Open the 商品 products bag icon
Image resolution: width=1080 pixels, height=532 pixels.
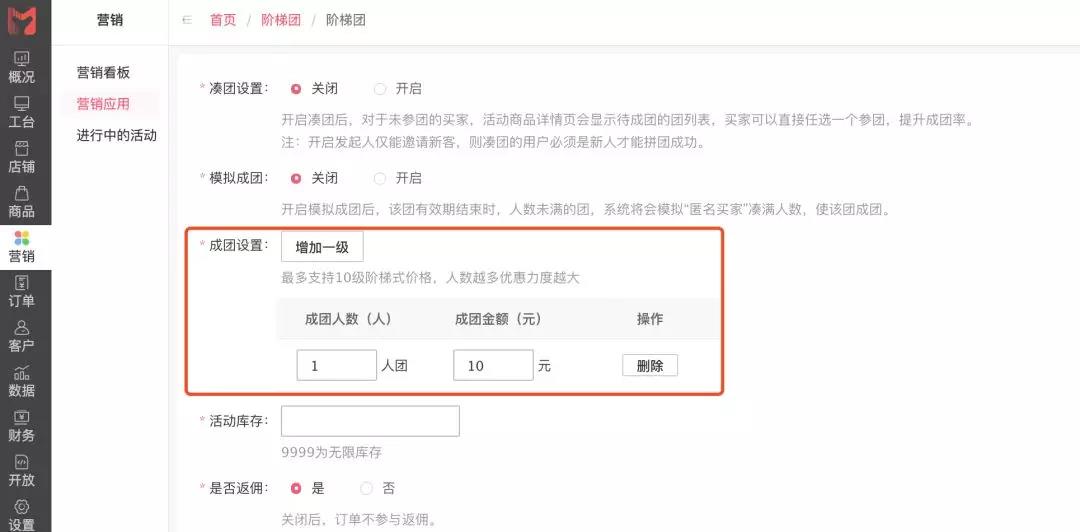(21, 194)
